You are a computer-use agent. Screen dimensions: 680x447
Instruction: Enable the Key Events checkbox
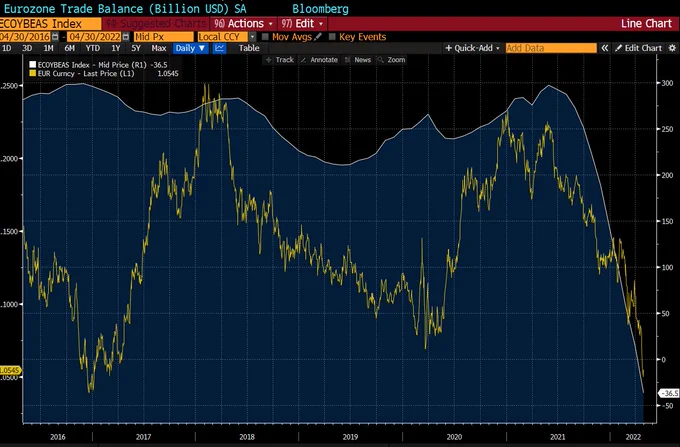tap(332, 37)
